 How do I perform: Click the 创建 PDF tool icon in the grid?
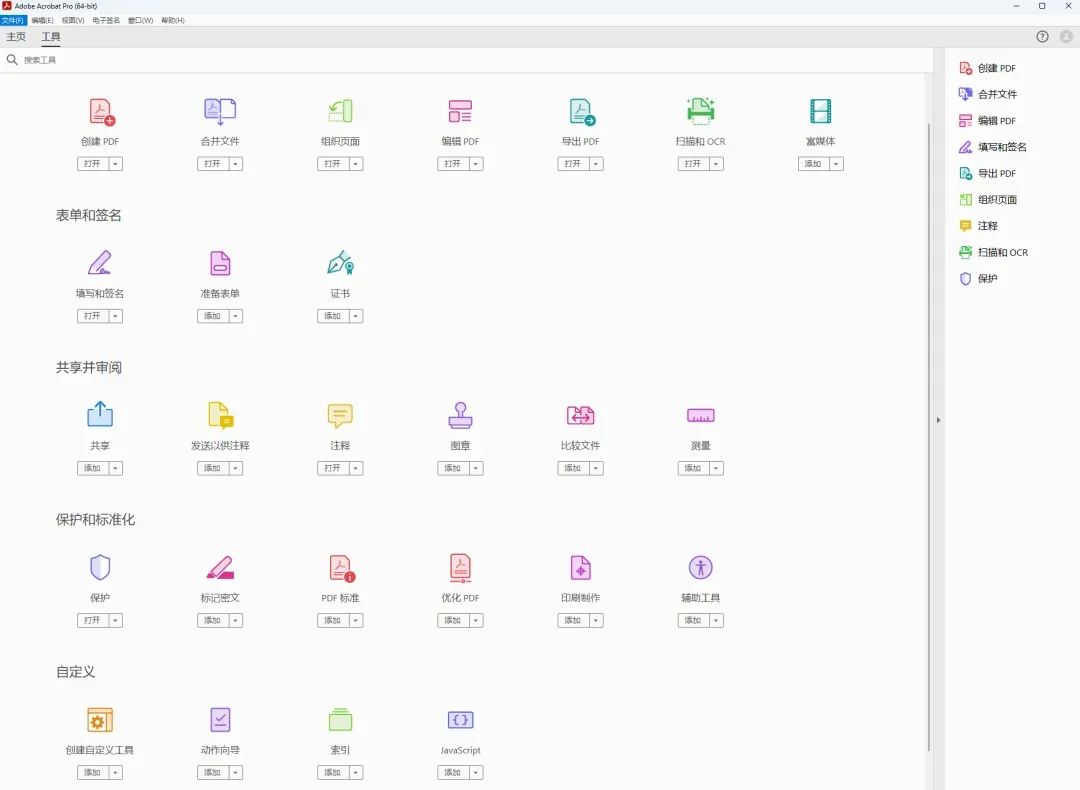coord(101,112)
